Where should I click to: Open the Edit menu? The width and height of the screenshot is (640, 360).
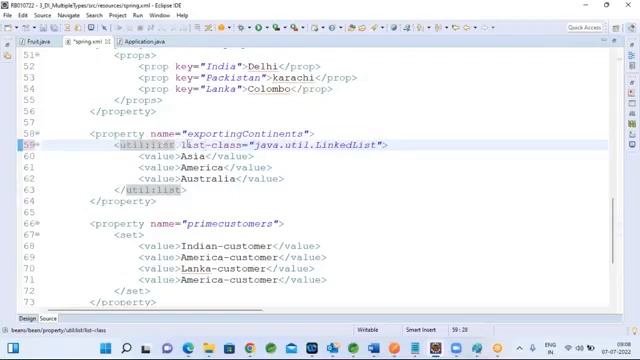coord(23,16)
